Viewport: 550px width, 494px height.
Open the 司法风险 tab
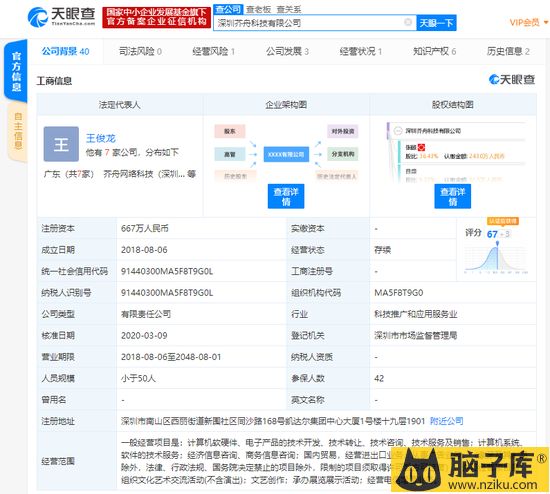140,52
